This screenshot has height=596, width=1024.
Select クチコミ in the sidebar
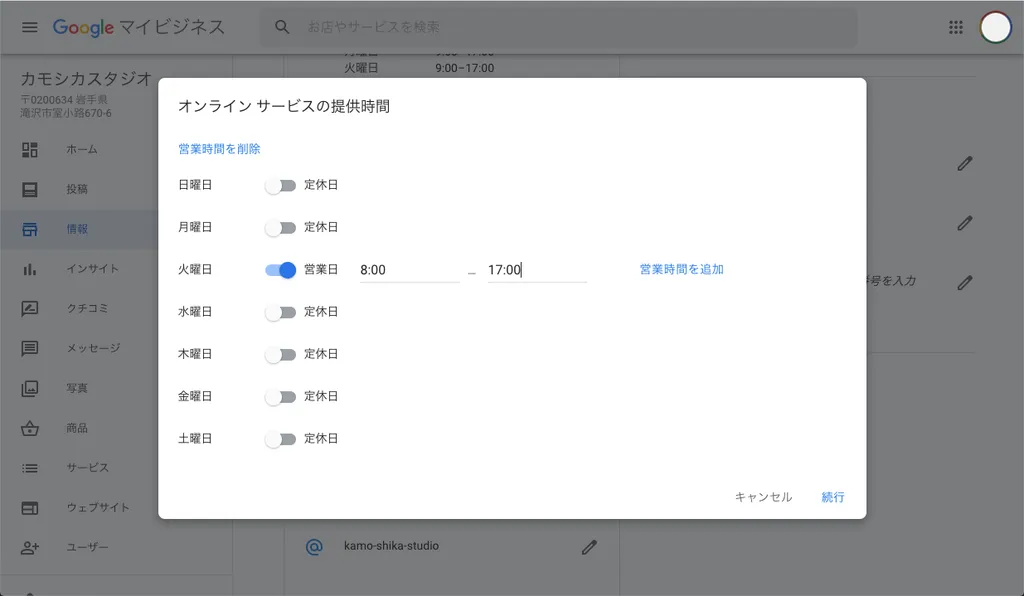(x=88, y=309)
